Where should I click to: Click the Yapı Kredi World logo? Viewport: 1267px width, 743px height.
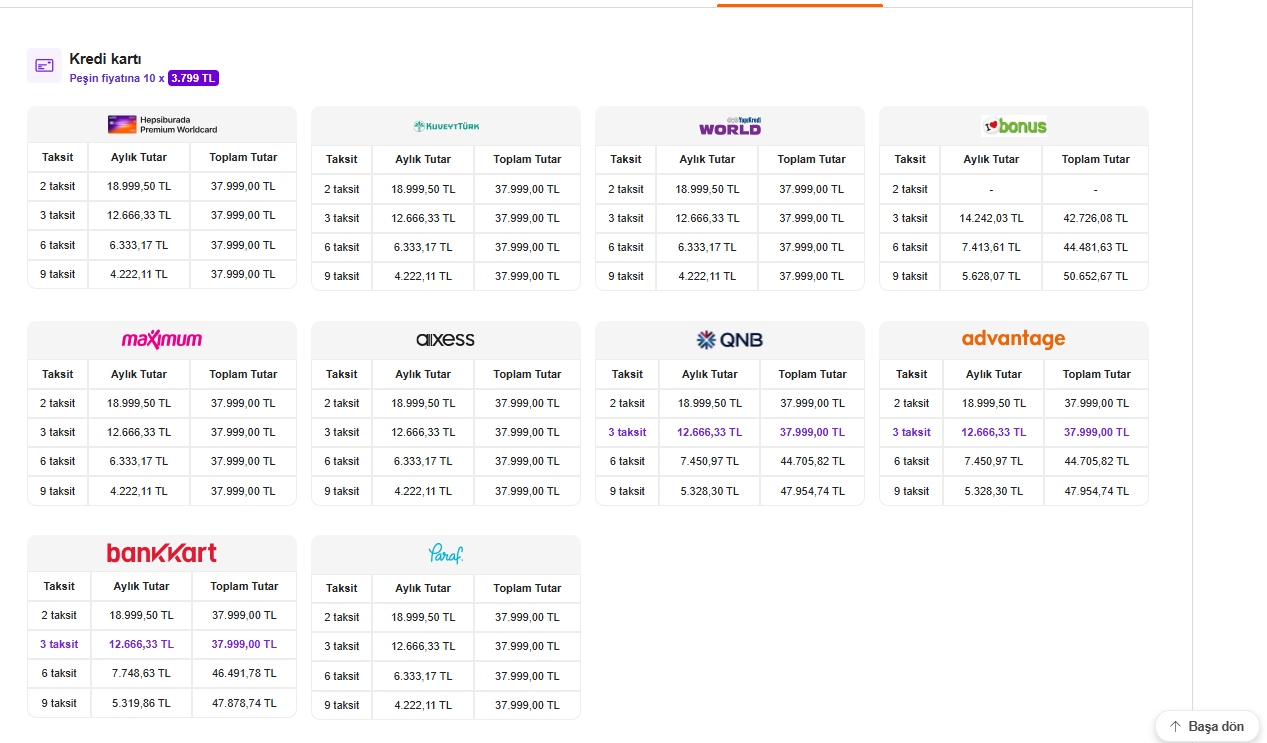pyautogui.click(x=730, y=126)
